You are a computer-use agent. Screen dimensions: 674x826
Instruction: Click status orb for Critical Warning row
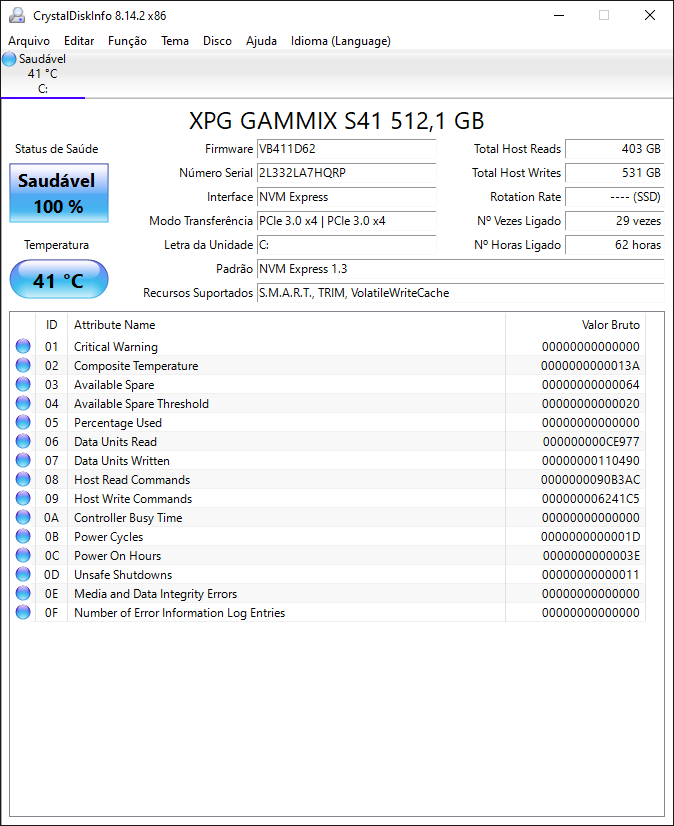pos(23,346)
